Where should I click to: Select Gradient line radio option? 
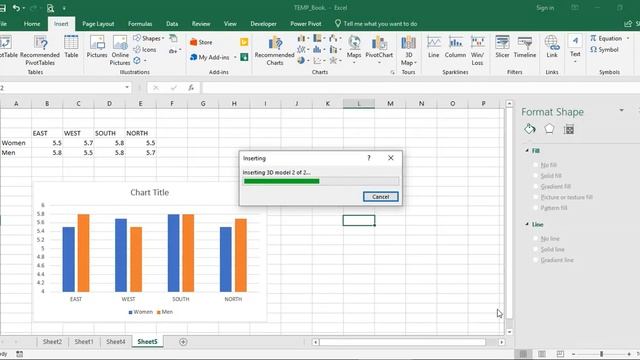click(536, 260)
